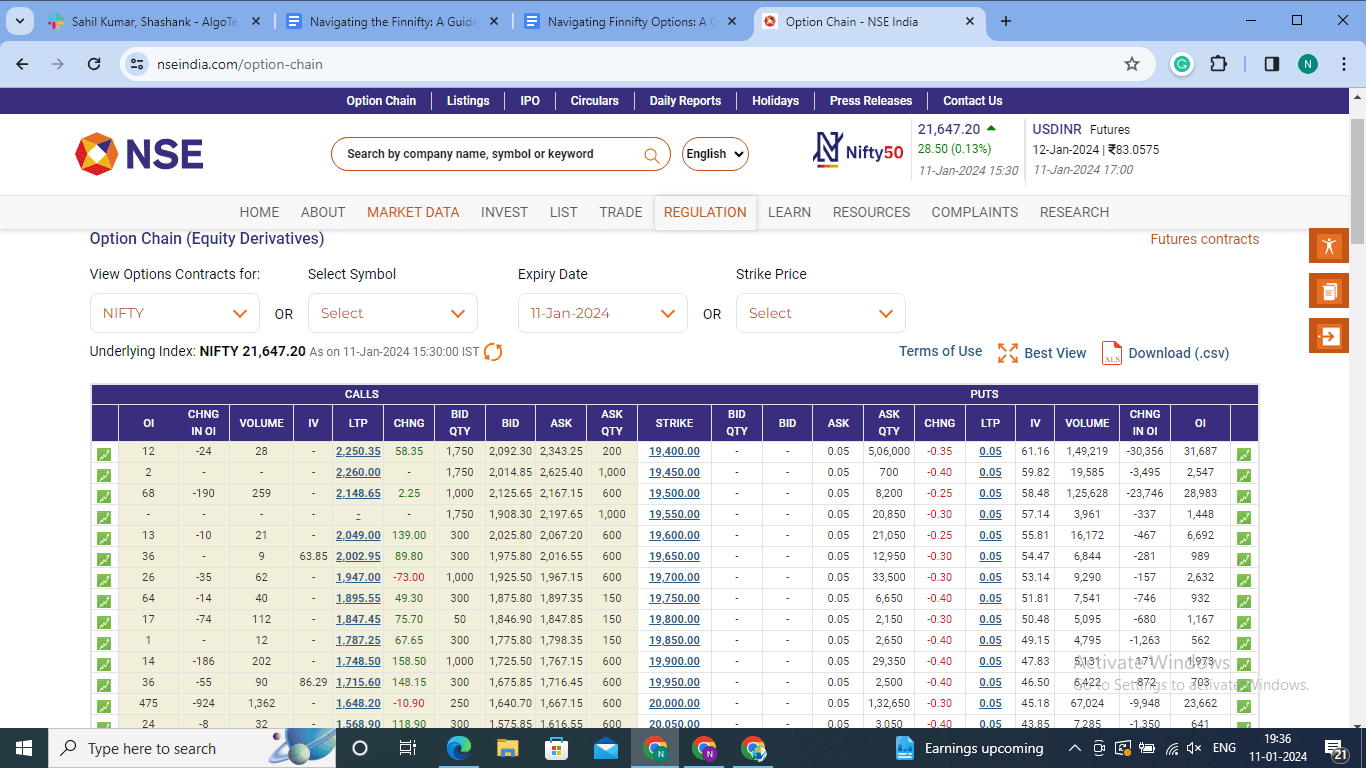Click the 19,500.00 strike price link
This screenshot has width=1366, height=768.
tap(674, 493)
